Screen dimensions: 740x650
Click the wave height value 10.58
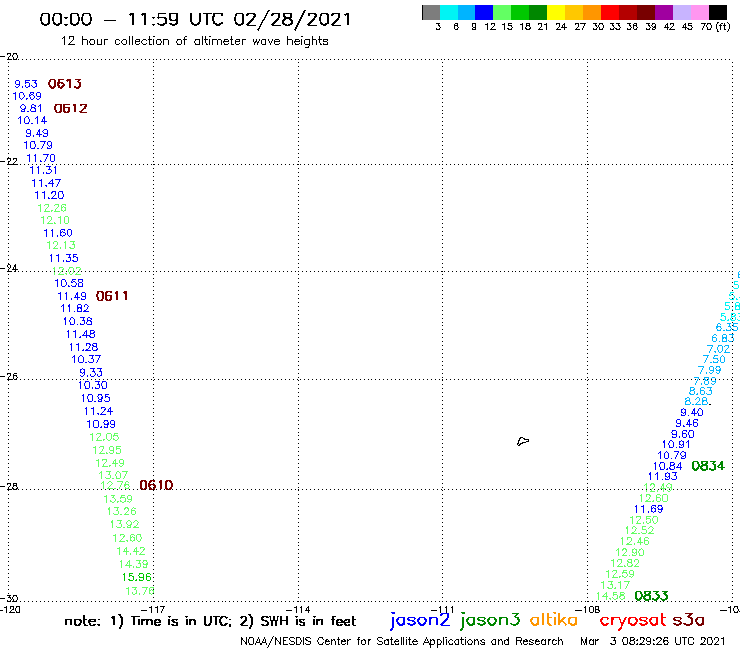[69, 283]
